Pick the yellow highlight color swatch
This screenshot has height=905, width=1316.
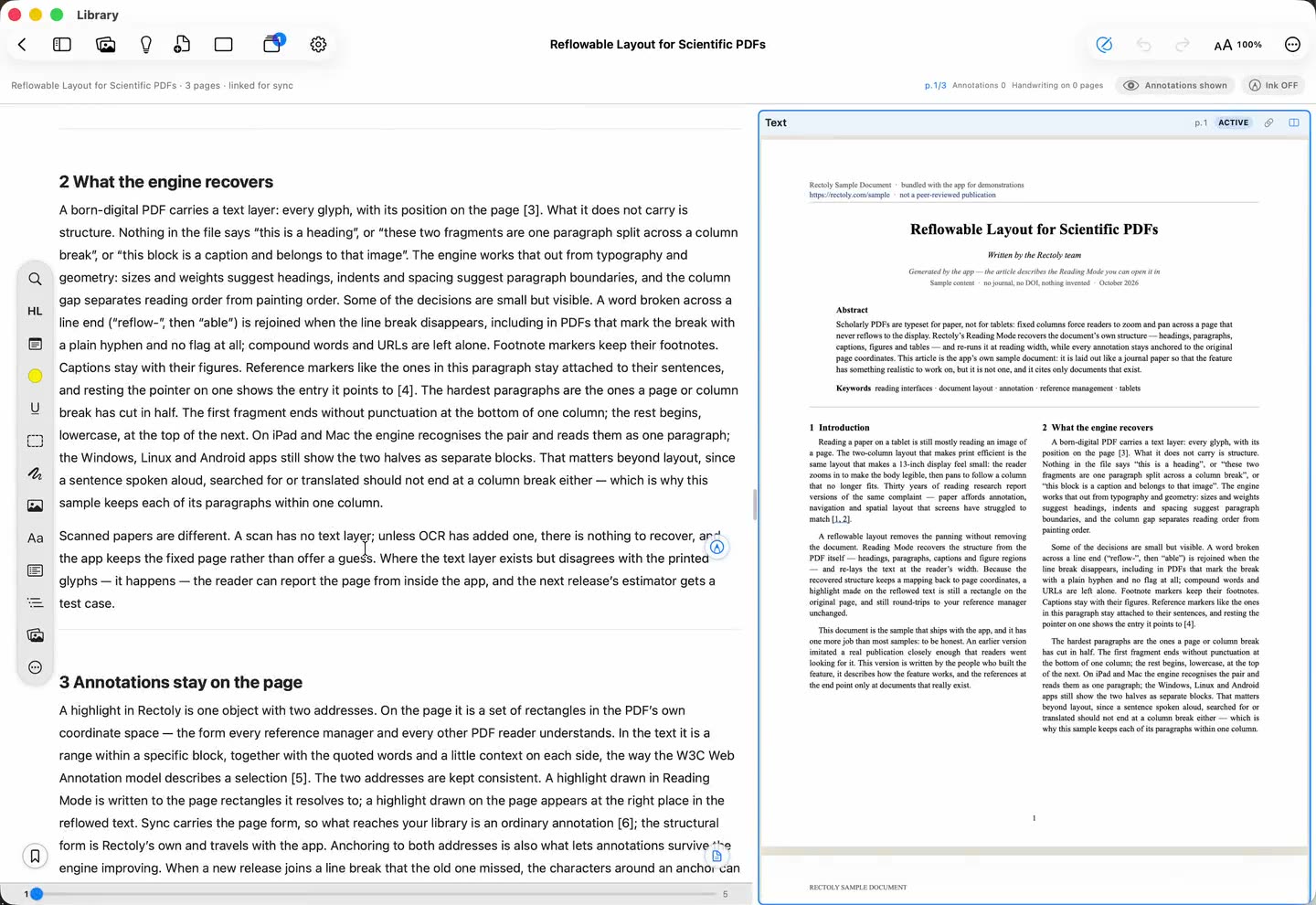pyautogui.click(x=35, y=376)
